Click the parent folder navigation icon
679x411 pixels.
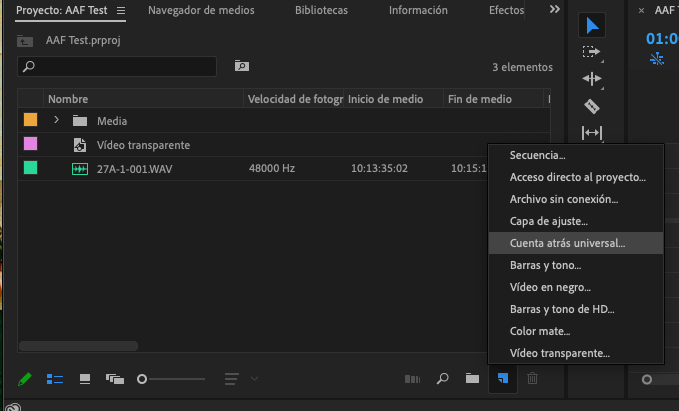(25, 41)
